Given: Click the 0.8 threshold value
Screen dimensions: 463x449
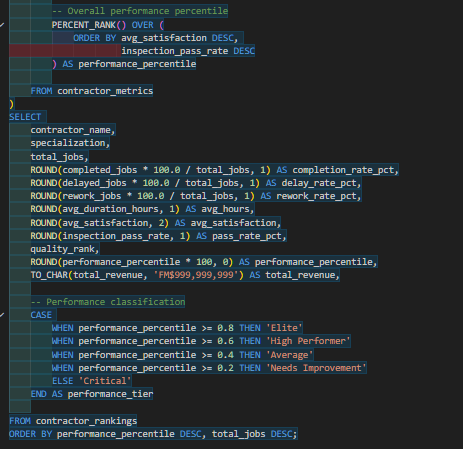Looking at the screenshot, I should click(x=225, y=328).
